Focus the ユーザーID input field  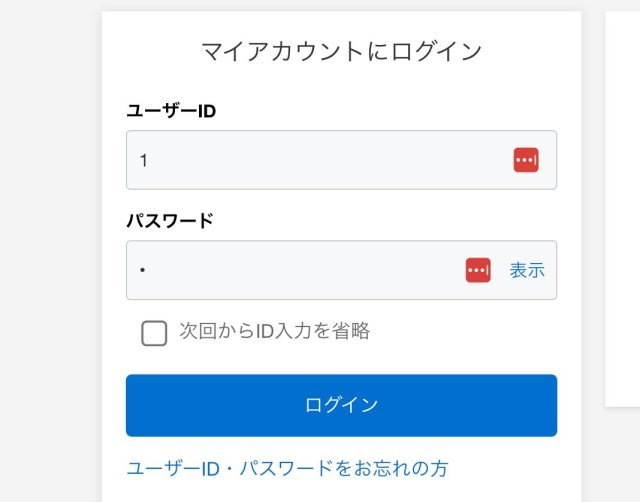pos(320,160)
